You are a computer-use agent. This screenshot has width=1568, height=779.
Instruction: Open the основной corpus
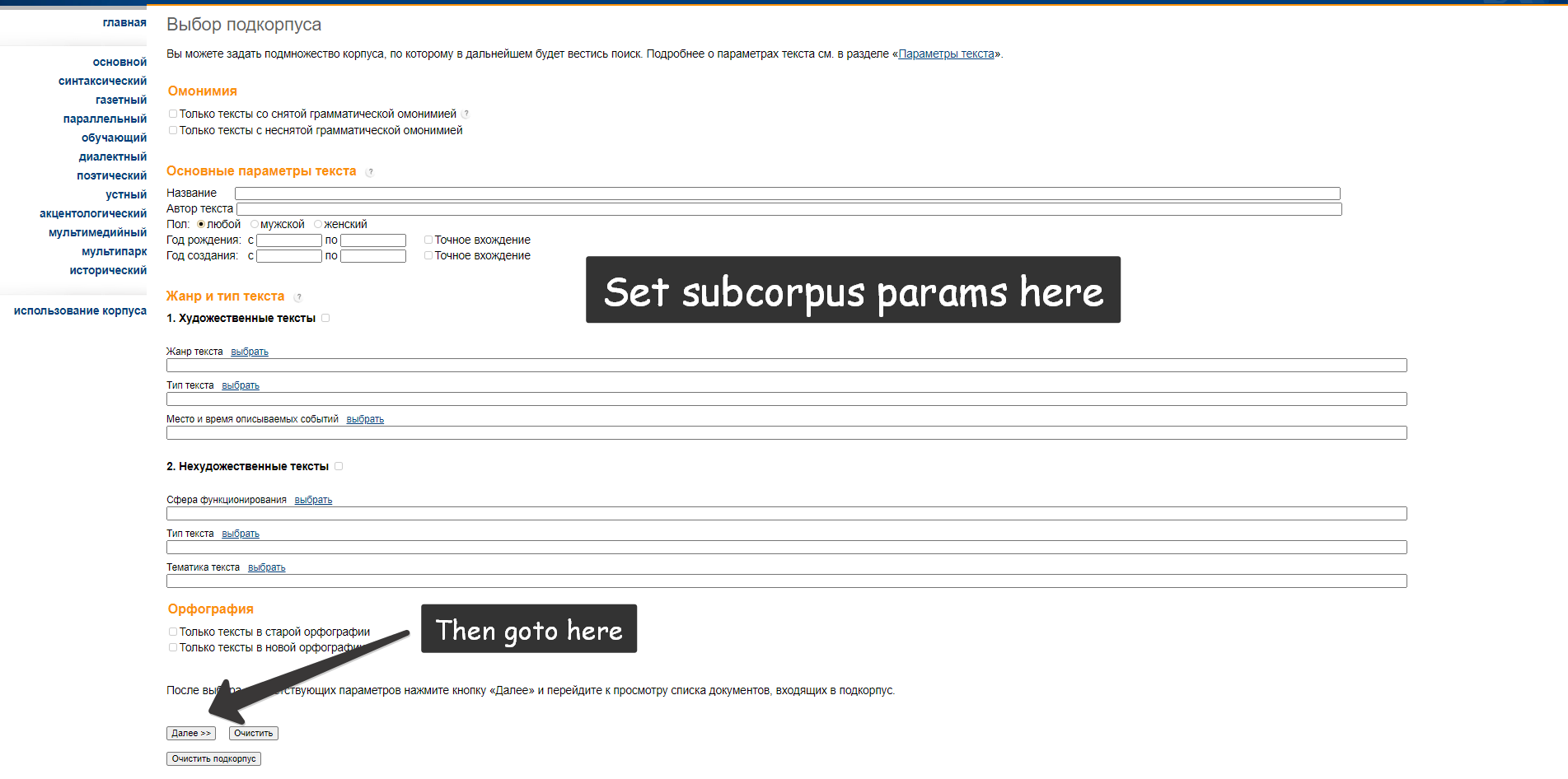[119, 62]
